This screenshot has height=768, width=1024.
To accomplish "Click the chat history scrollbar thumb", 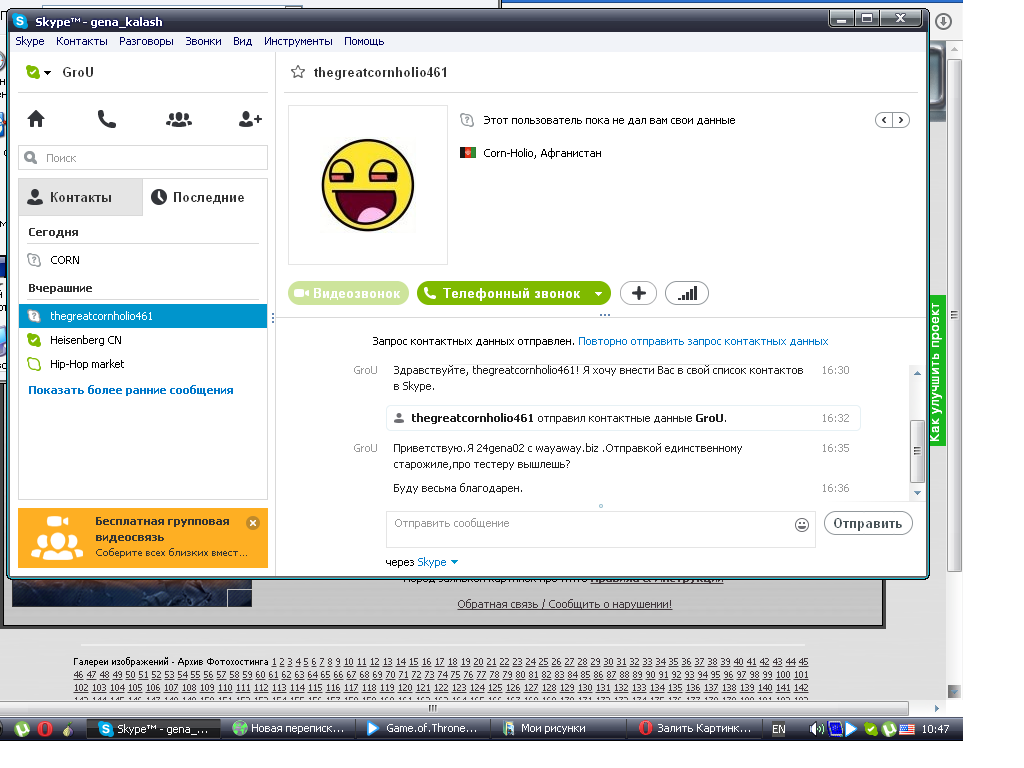I will 917,451.
